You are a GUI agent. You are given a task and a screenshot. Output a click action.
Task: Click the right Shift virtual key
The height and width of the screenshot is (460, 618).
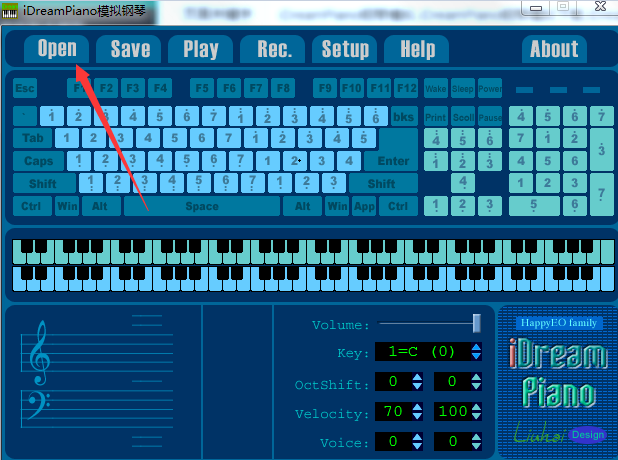(x=383, y=183)
